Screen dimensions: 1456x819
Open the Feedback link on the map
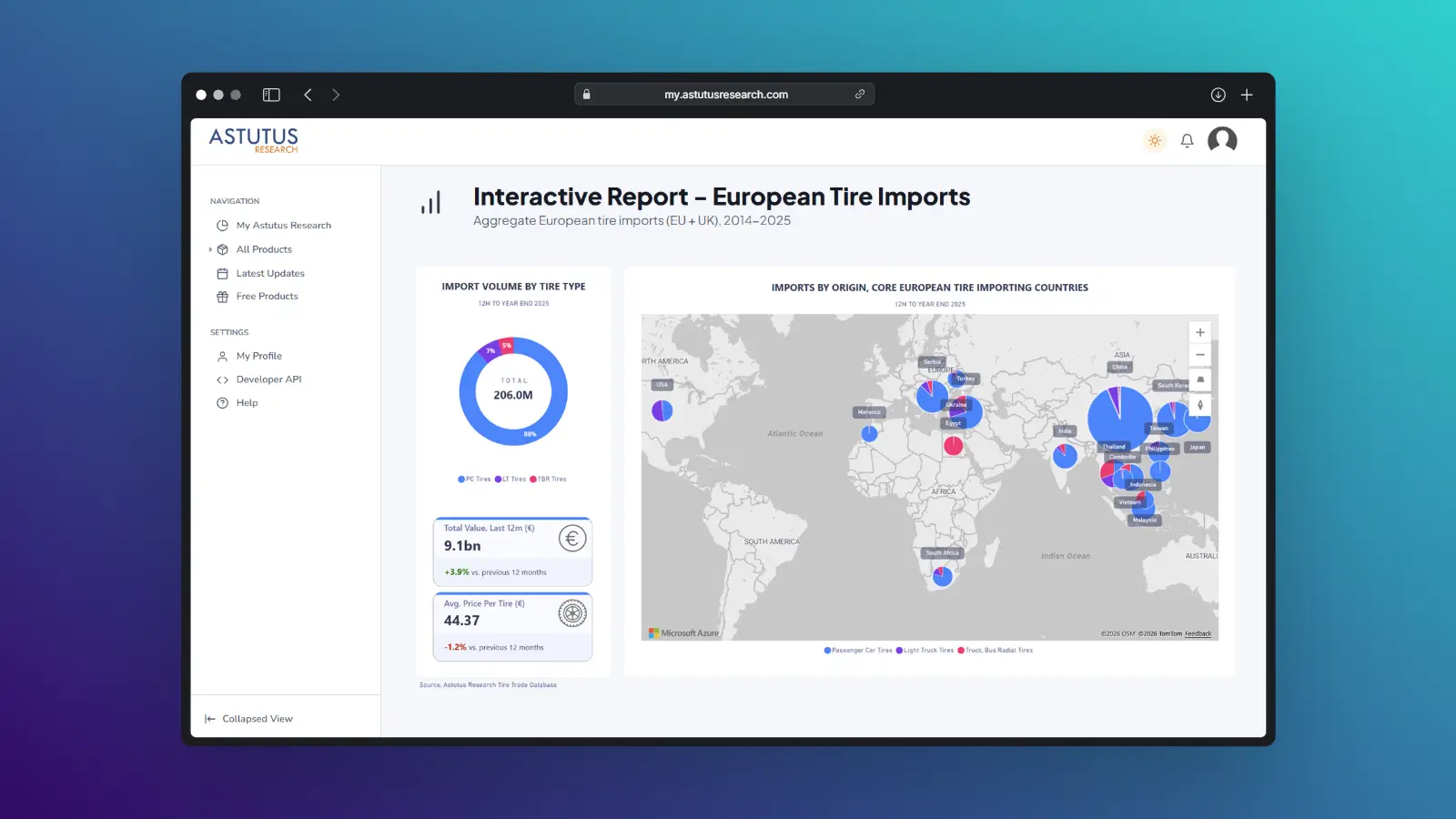pos(1197,633)
